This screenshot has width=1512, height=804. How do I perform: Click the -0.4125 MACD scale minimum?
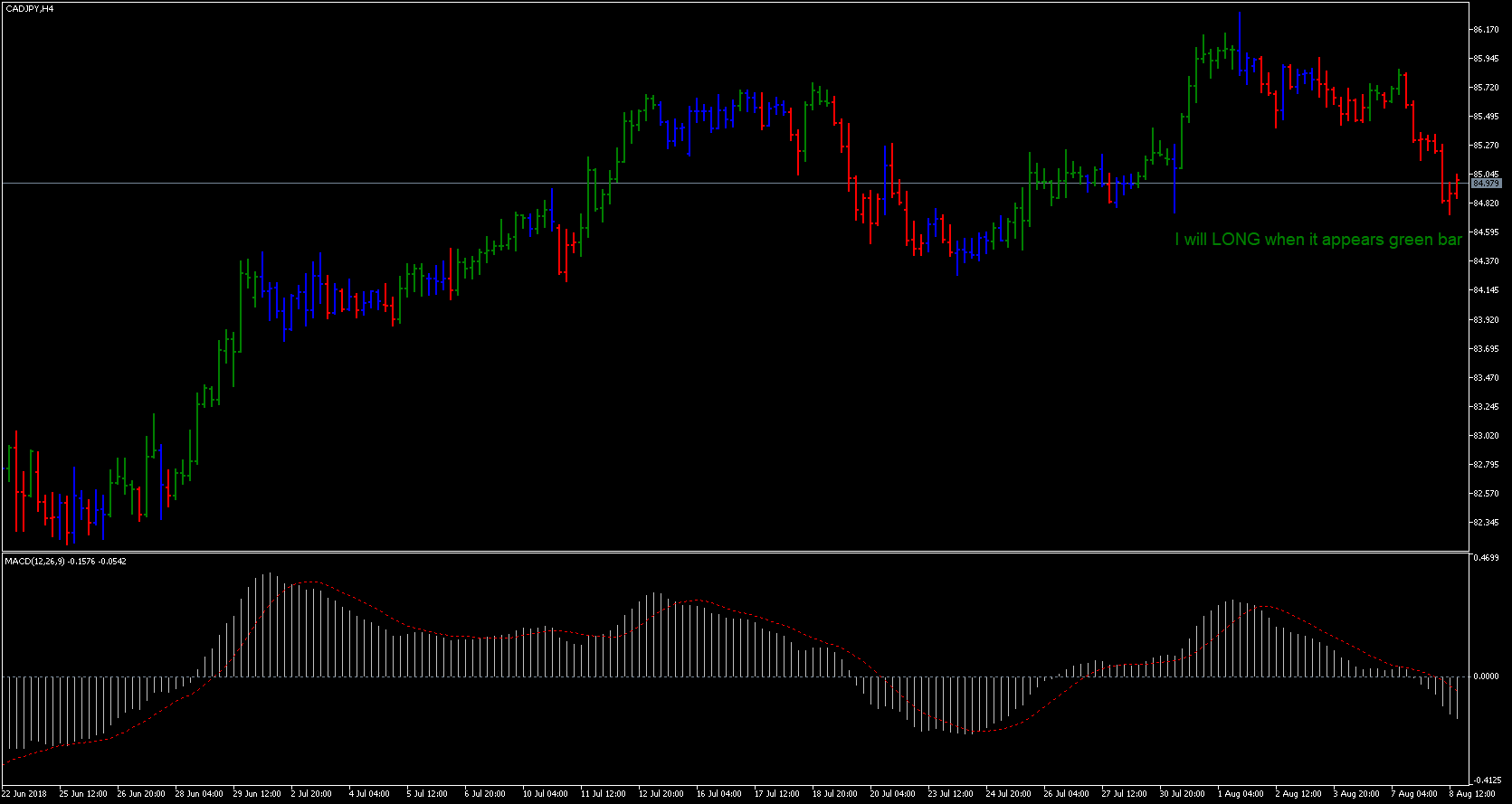1487,780
